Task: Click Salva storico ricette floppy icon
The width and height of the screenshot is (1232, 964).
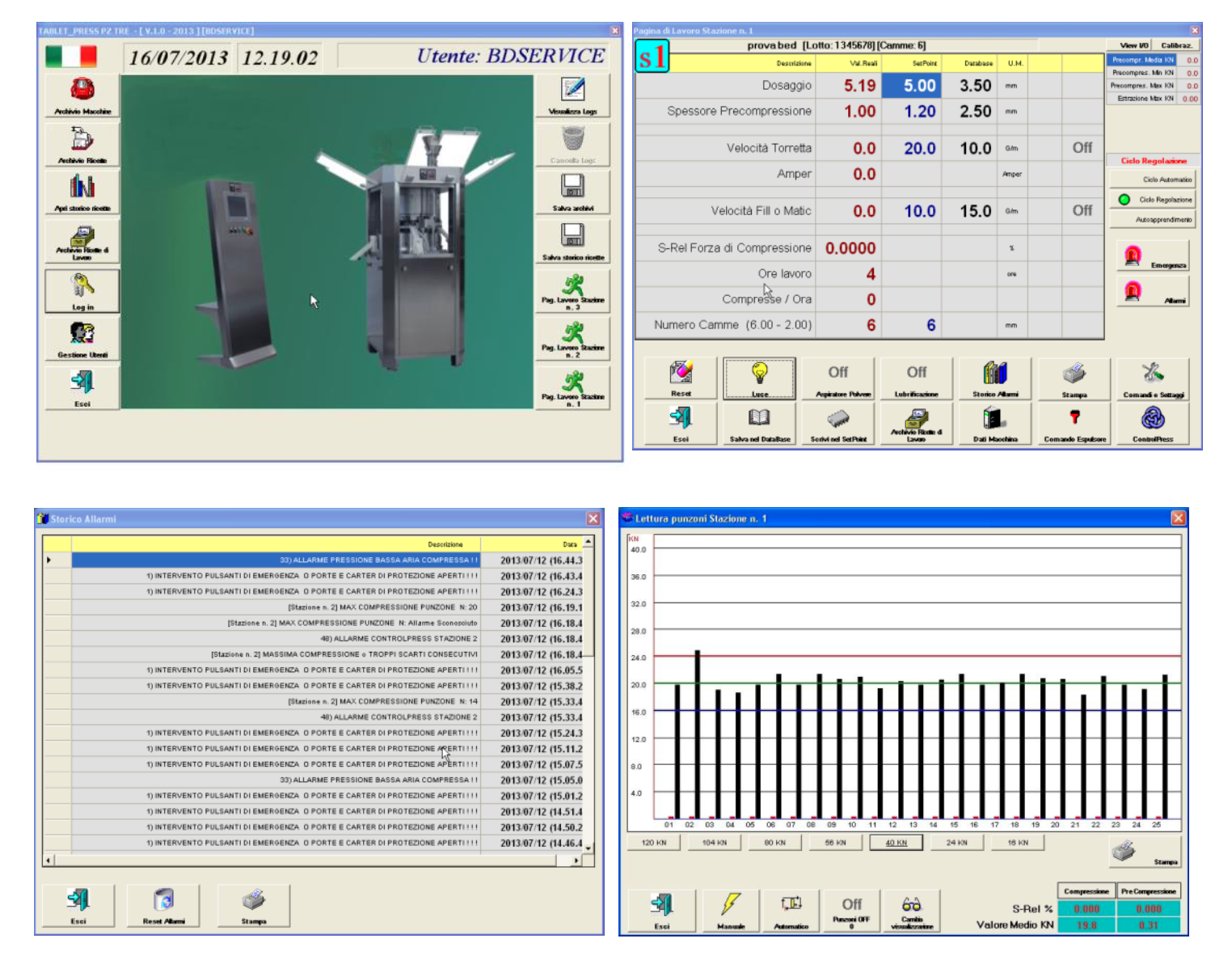Action: point(572,241)
